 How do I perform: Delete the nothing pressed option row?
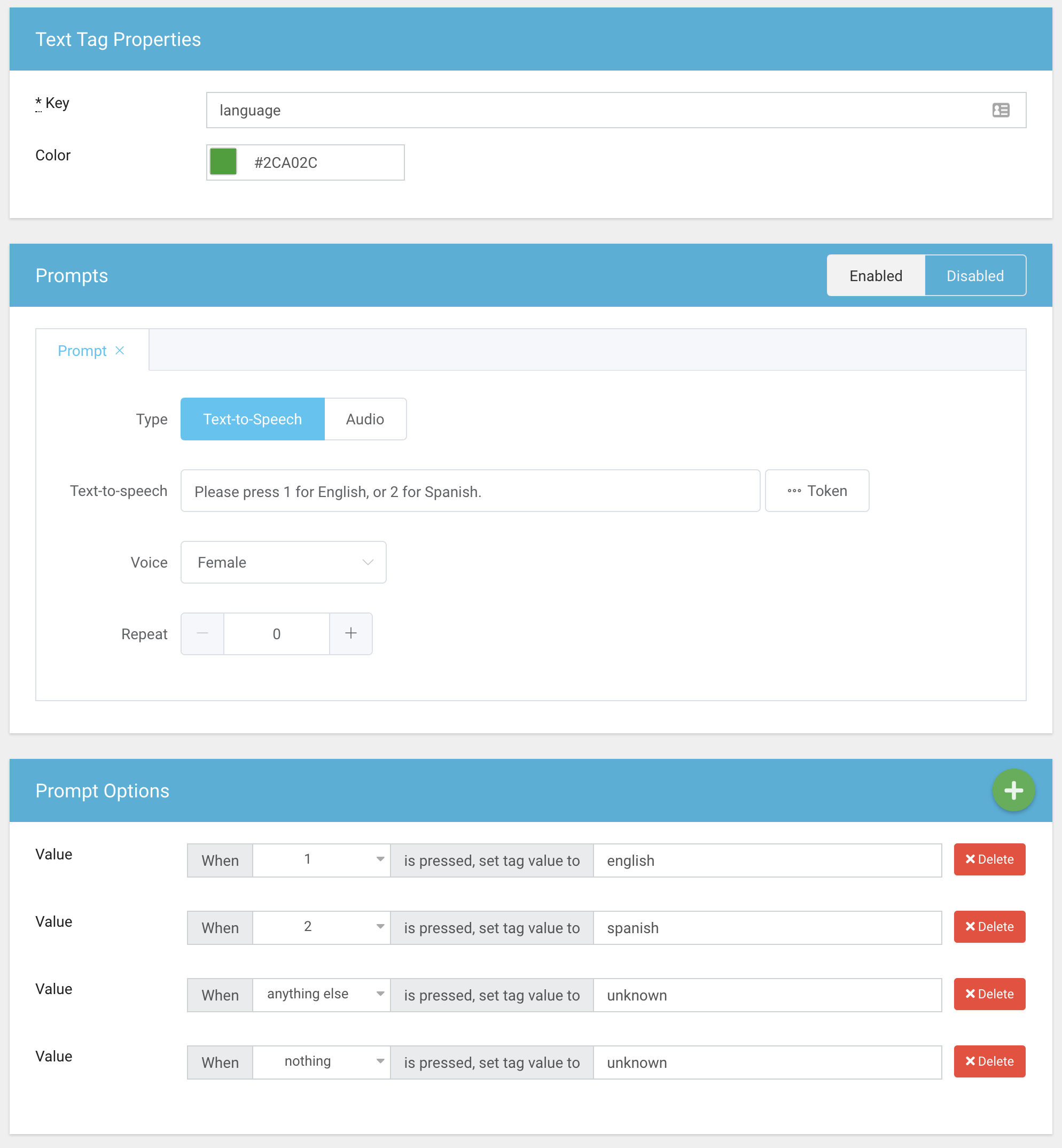pyautogui.click(x=989, y=1061)
